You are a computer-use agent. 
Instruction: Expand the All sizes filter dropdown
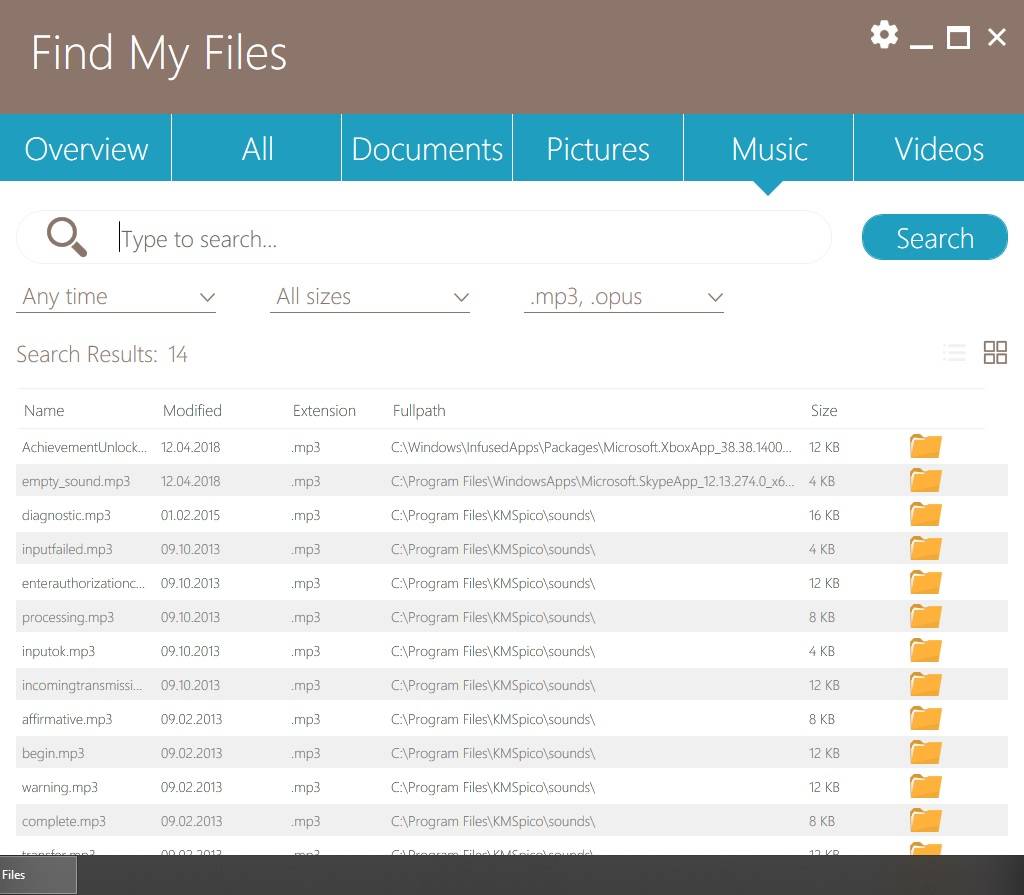(x=370, y=297)
